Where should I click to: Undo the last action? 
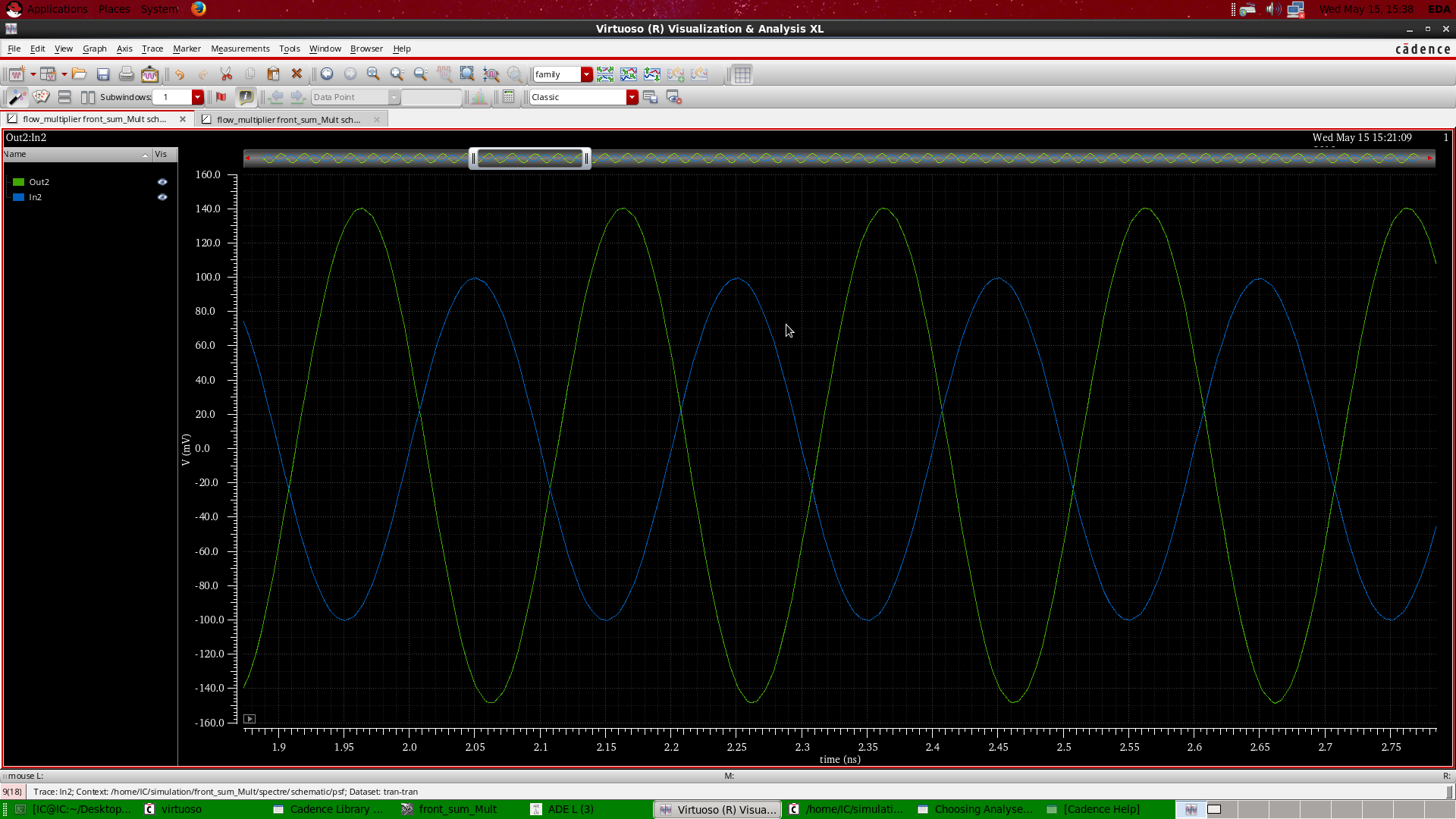click(180, 74)
